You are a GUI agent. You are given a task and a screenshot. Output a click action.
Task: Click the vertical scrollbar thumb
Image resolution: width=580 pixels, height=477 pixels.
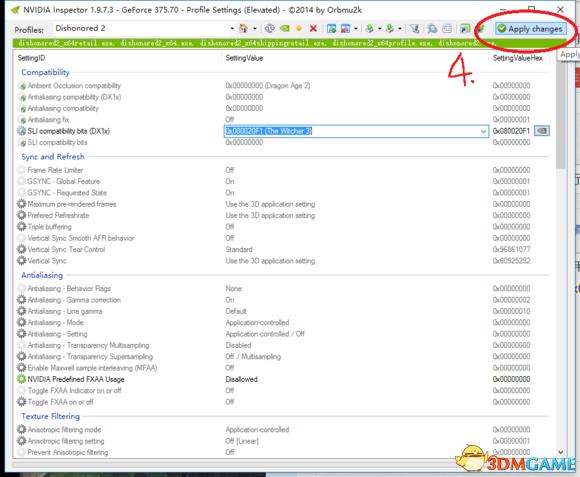pos(561,115)
